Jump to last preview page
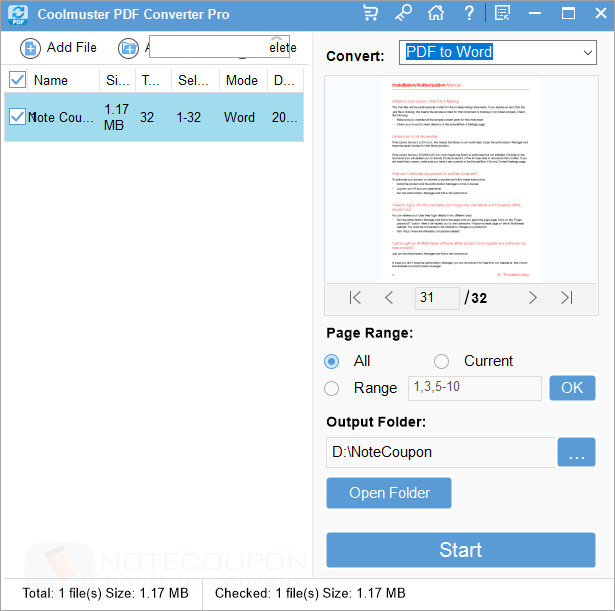The width and height of the screenshot is (615, 611). pyautogui.click(x=567, y=298)
